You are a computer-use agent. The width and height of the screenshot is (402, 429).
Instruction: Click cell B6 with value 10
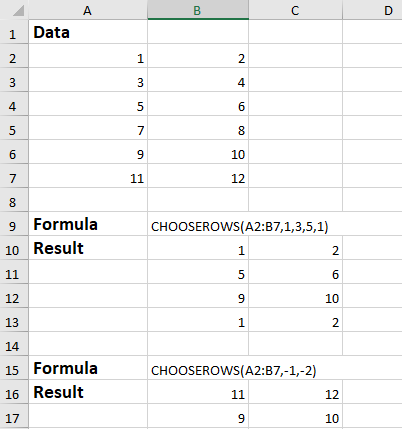pos(198,152)
